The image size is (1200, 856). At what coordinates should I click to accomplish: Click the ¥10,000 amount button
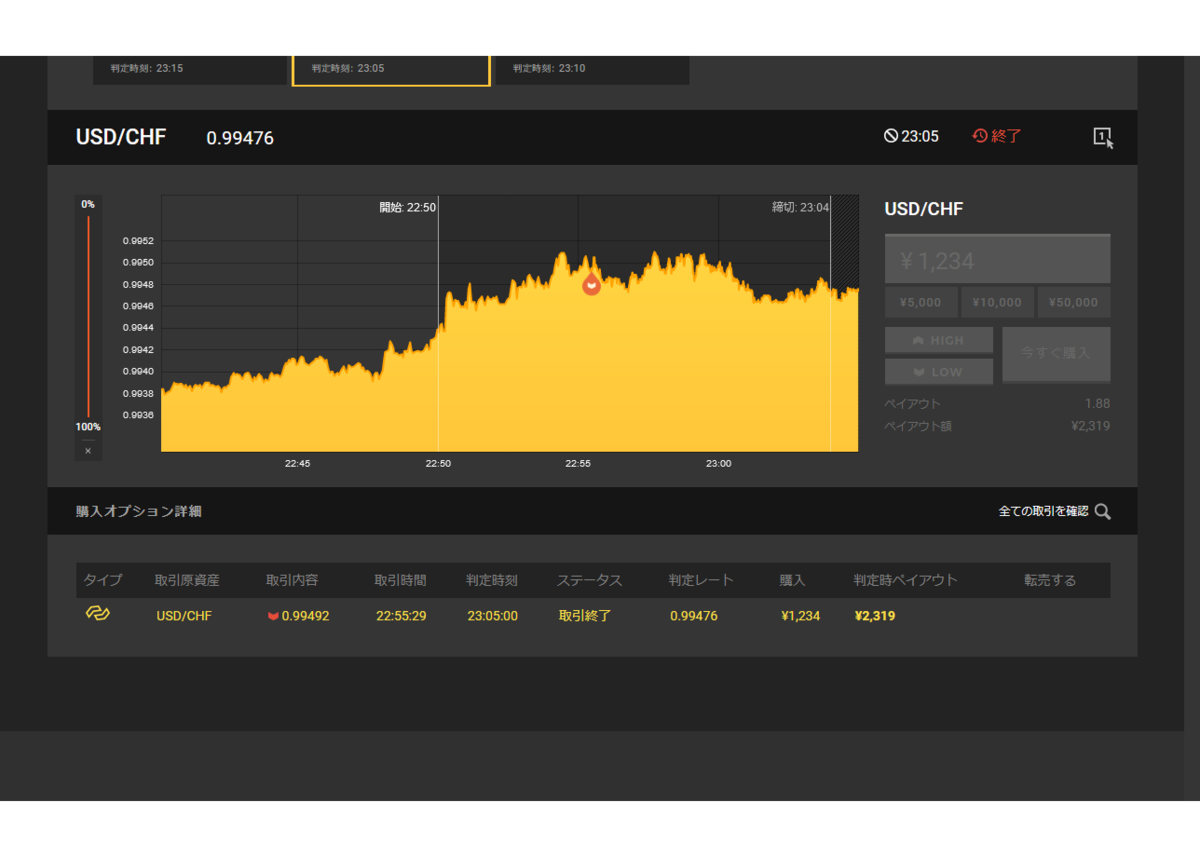coord(996,302)
